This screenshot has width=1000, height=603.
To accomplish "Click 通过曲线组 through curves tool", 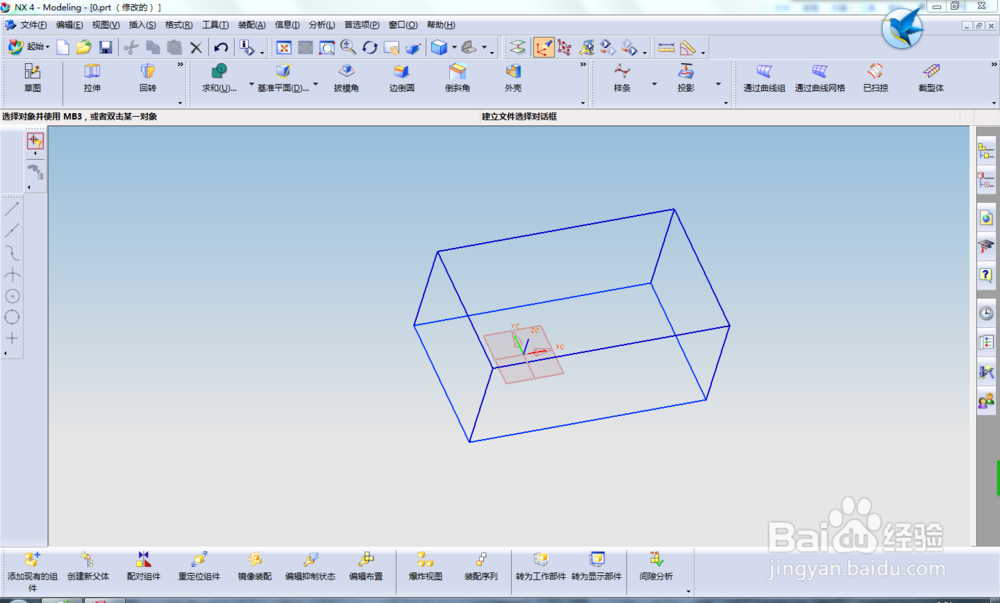I will 764,78.
